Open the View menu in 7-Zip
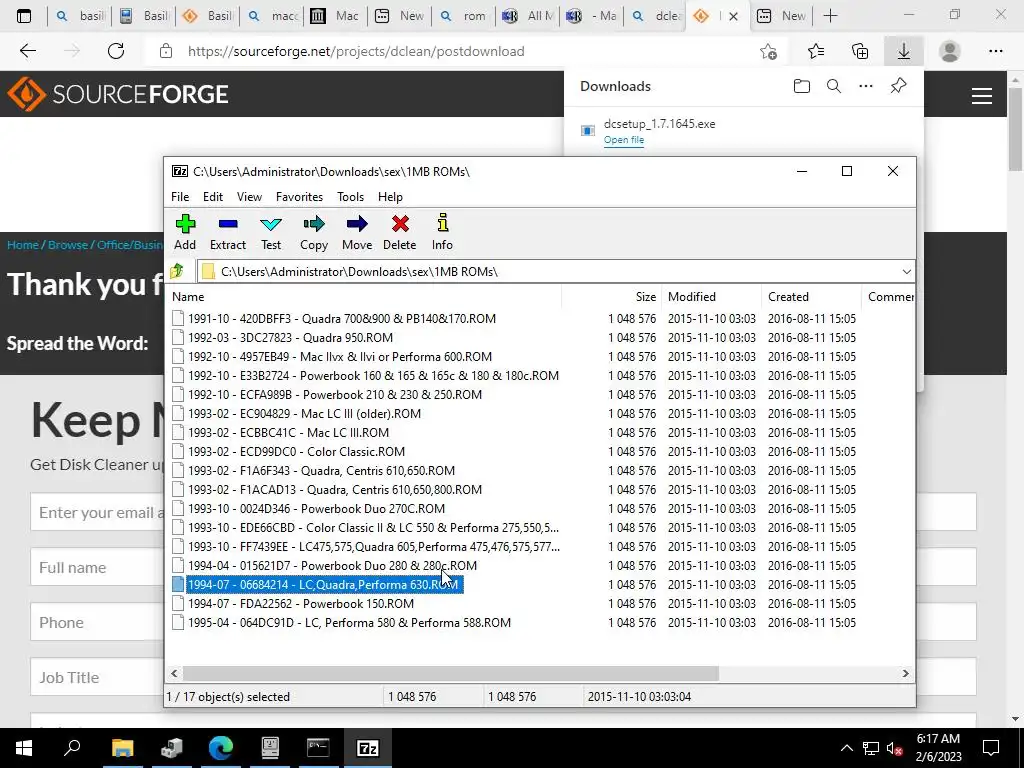This screenshot has height=768, width=1024. (x=249, y=197)
